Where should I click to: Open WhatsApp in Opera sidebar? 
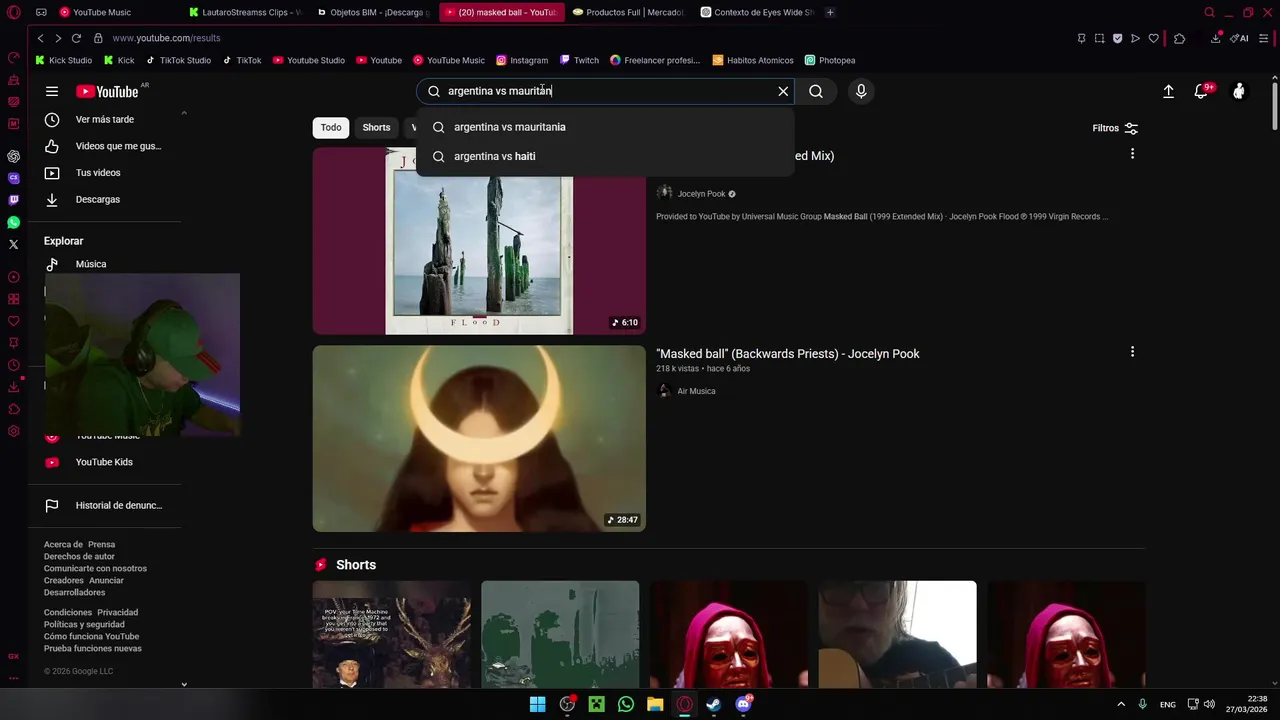[14, 222]
